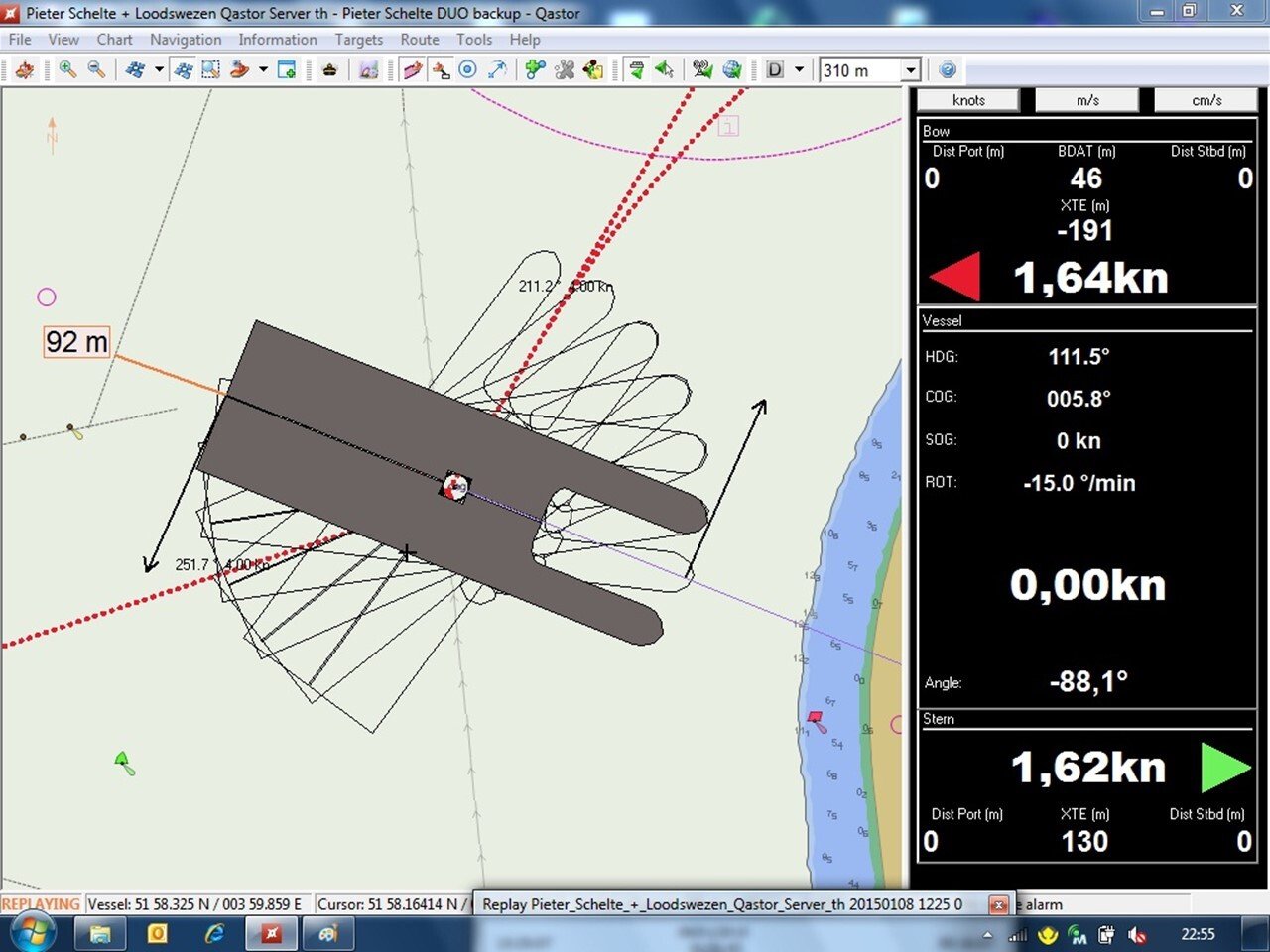Open help with blue question mark icon
The image size is (1270, 952).
tap(948, 69)
